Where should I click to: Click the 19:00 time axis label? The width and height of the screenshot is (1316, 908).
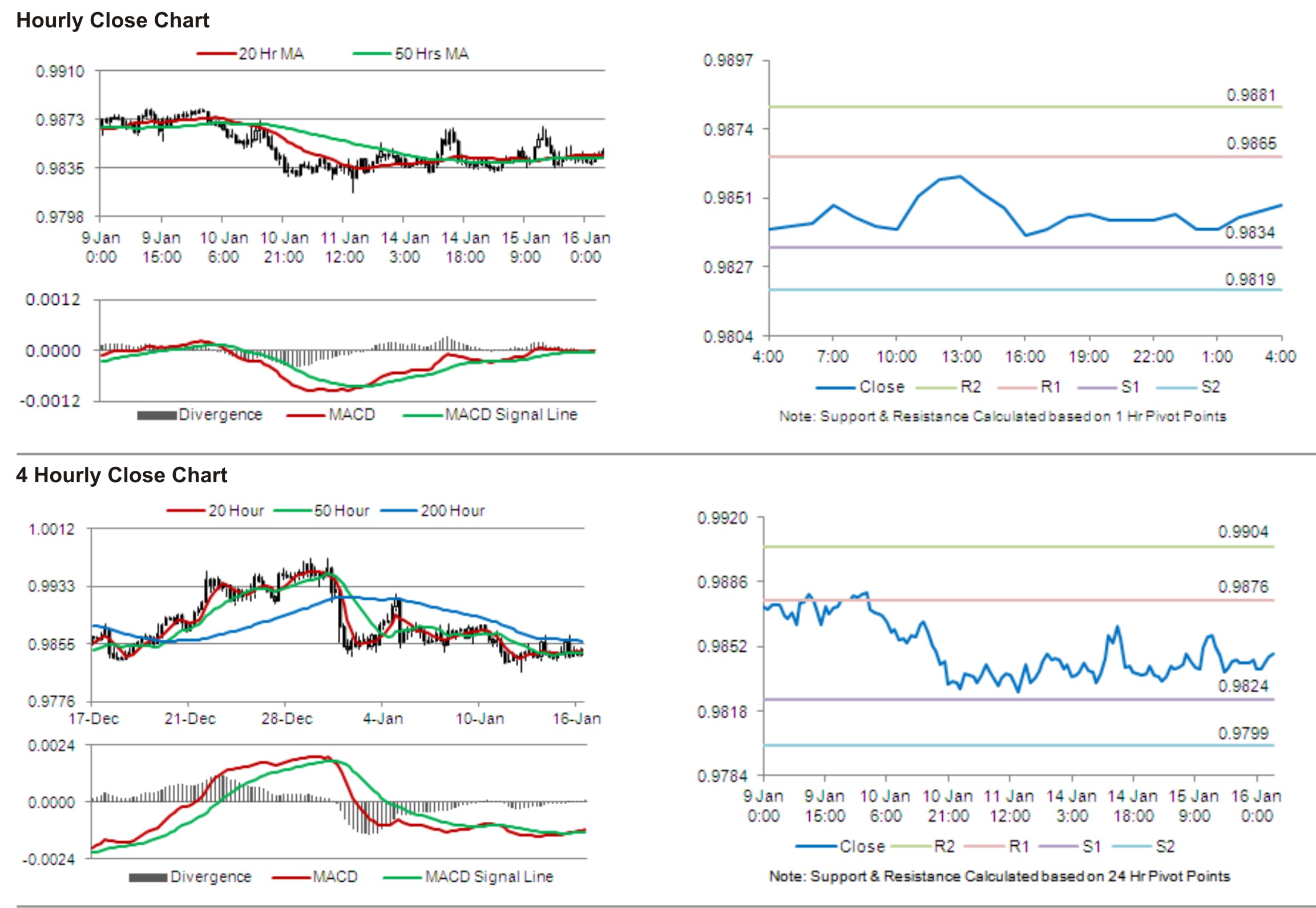[x=1088, y=357]
